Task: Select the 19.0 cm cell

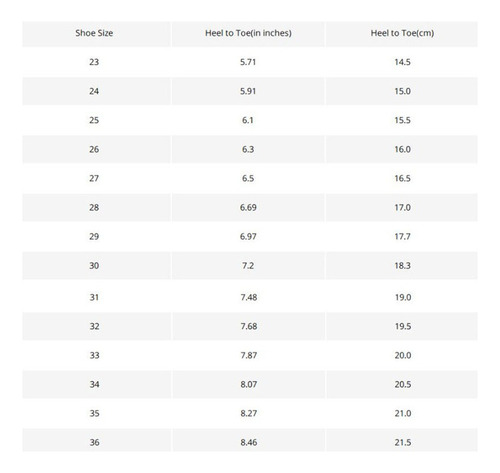Action: (403, 297)
